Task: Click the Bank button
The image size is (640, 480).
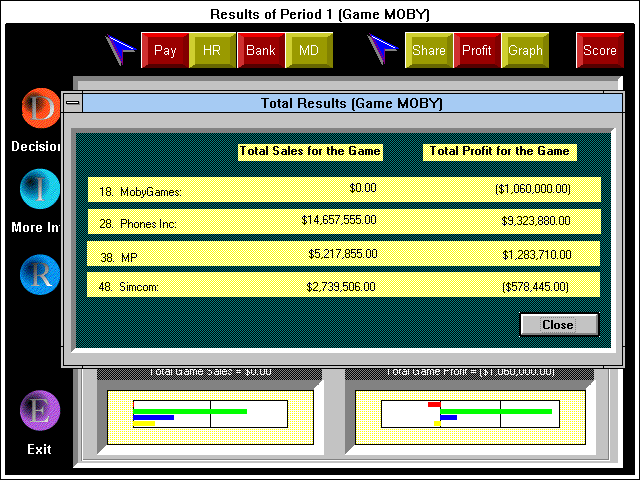Action: coord(261,50)
